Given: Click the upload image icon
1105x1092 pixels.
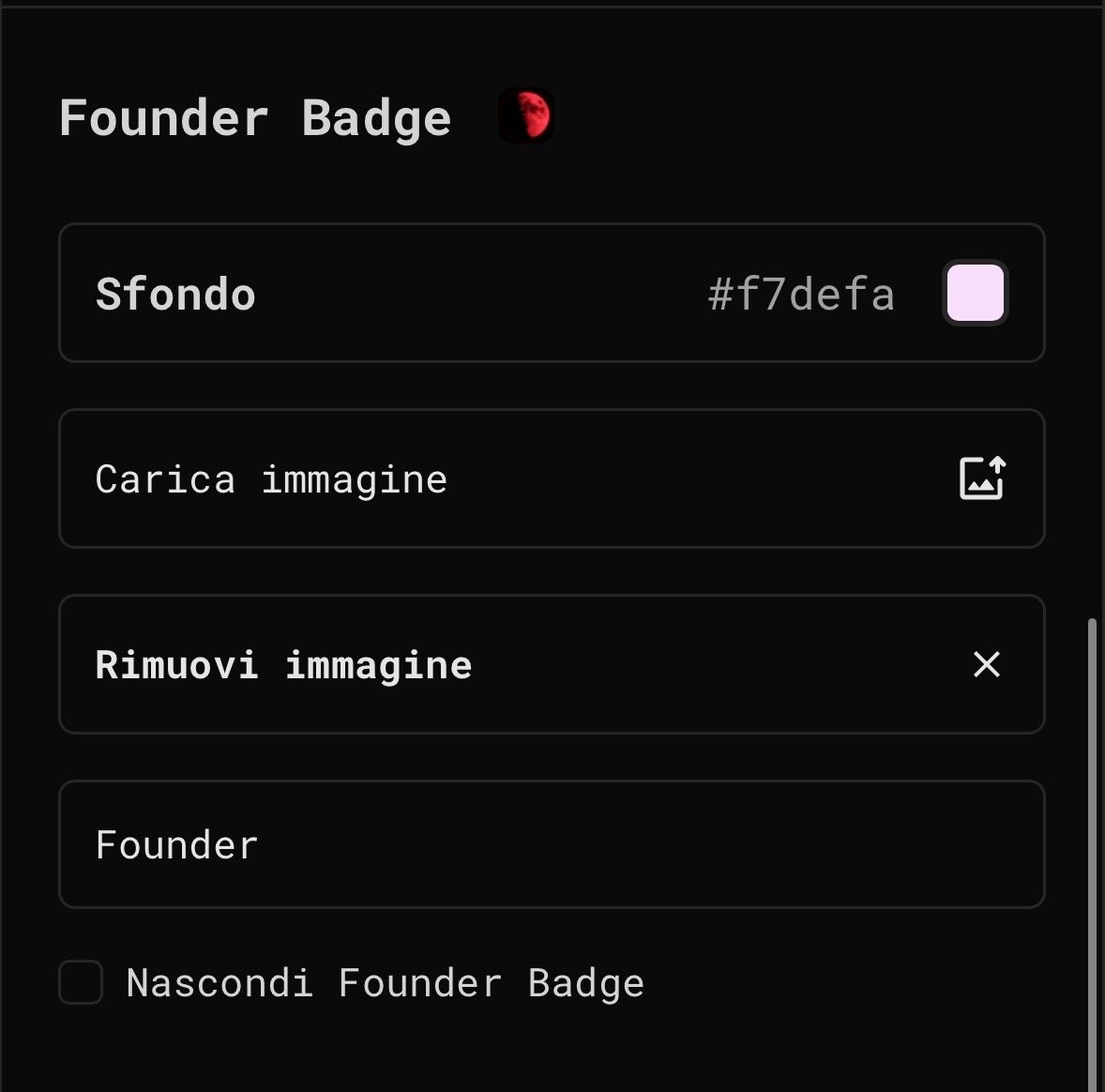Looking at the screenshot, I should (982, 478).
